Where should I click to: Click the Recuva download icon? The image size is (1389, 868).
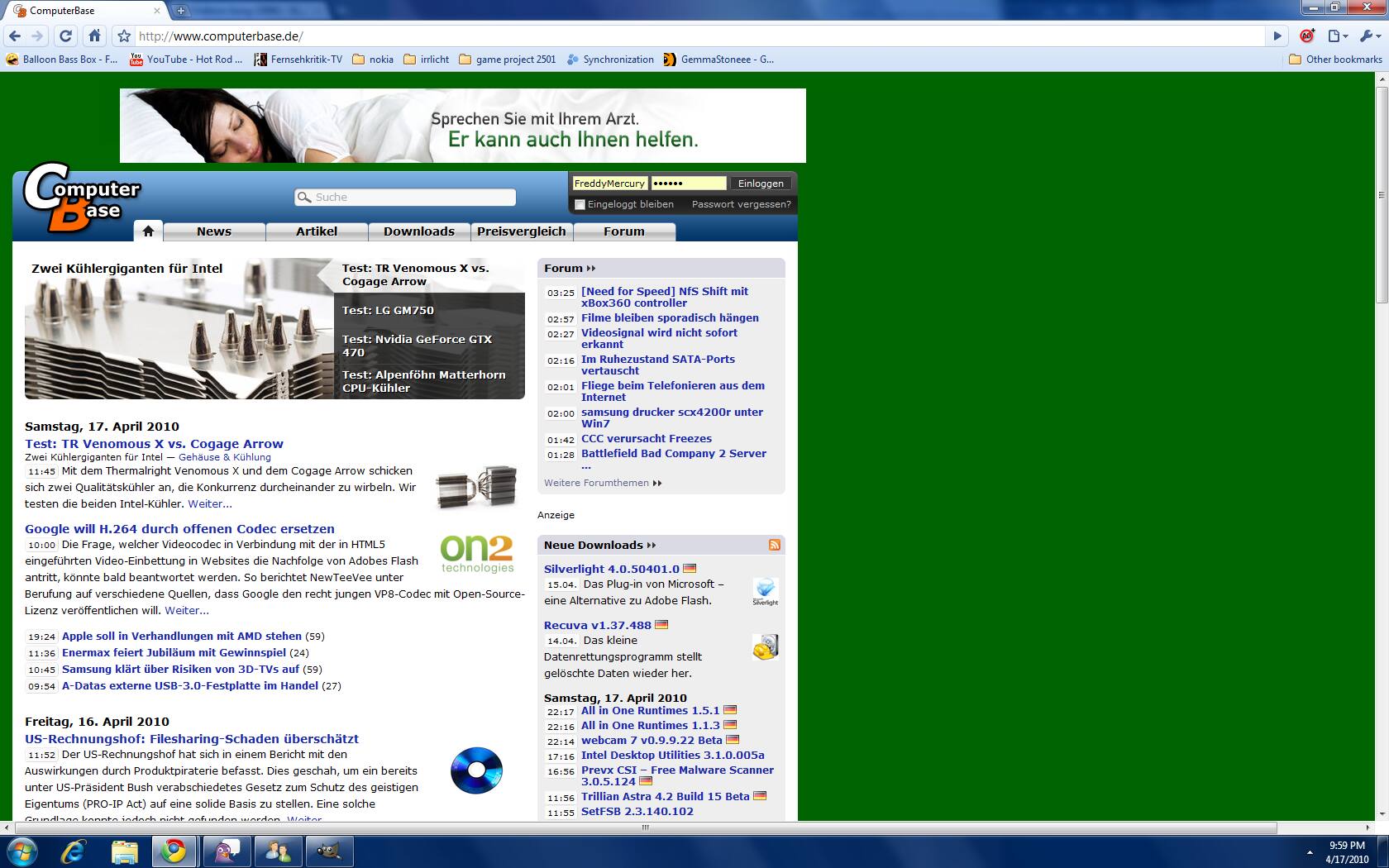pos(766,646)
